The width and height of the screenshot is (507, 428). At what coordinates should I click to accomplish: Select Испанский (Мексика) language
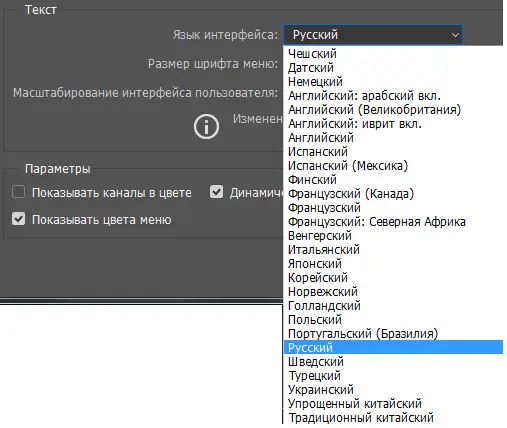pos(393,166)
